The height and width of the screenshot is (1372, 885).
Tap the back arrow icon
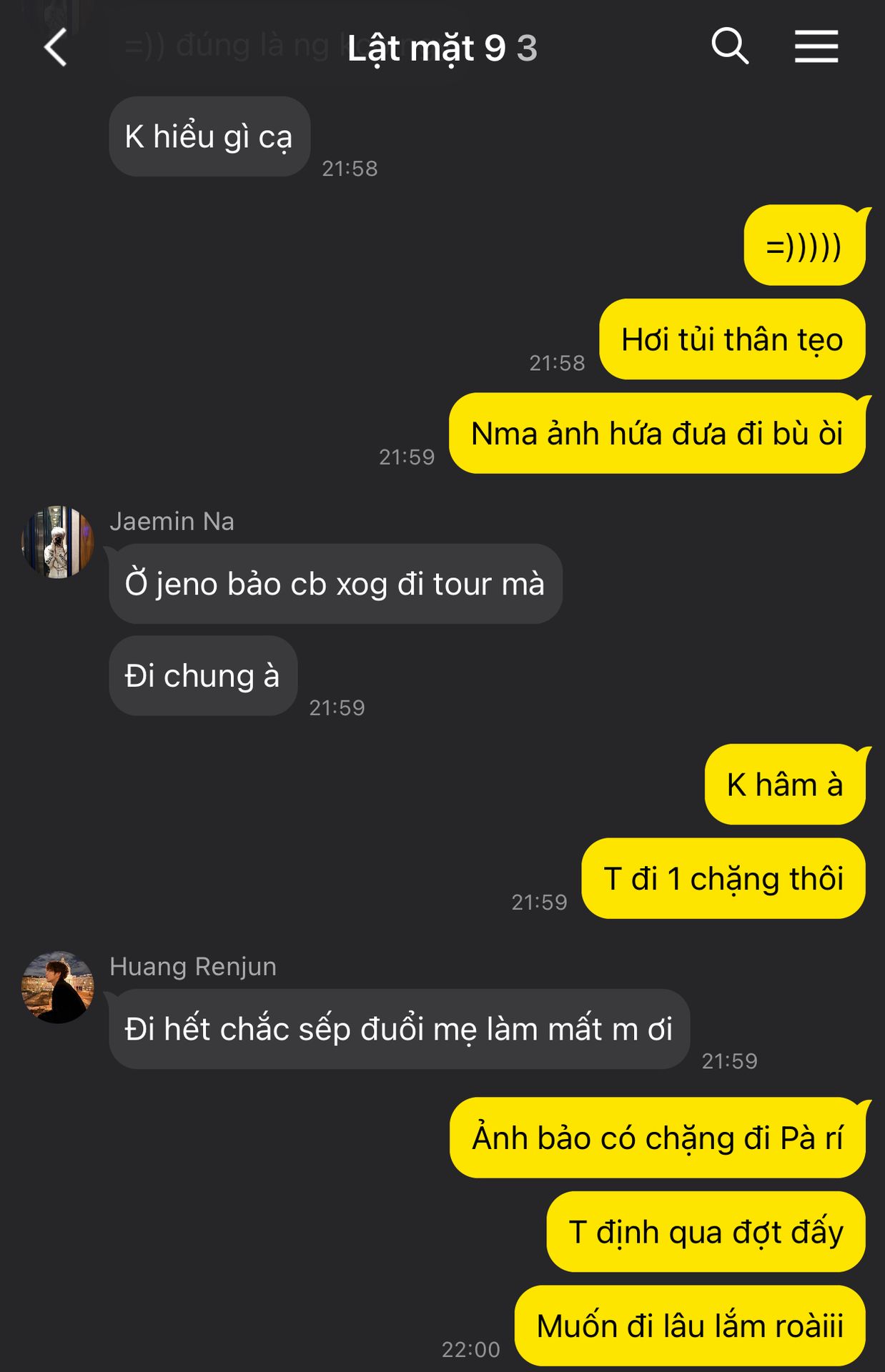(56, 48)
